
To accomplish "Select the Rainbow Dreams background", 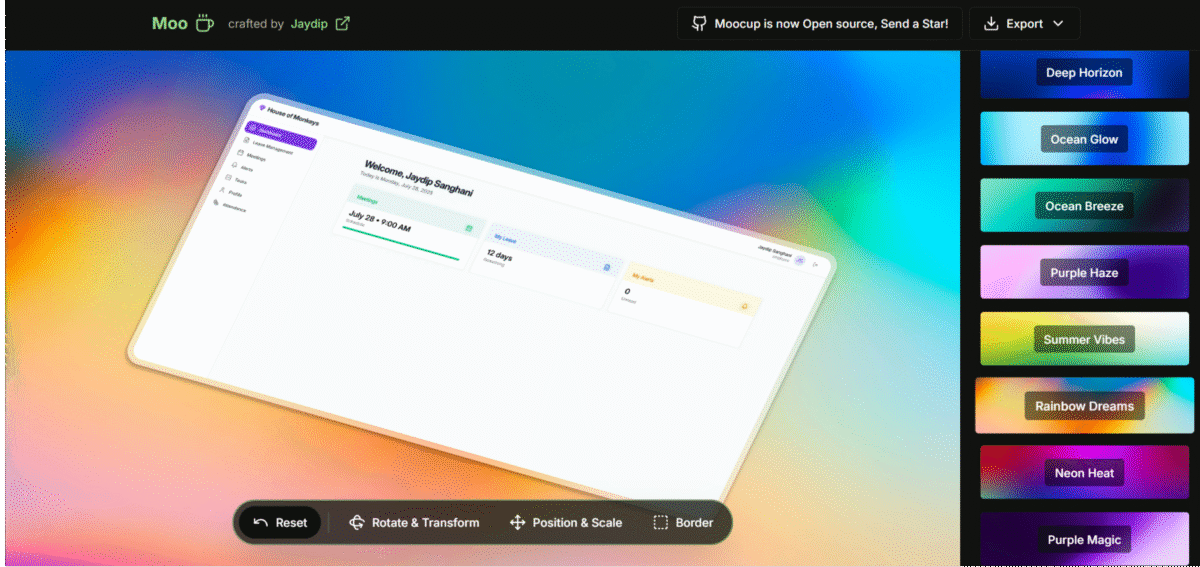I will [1085, 405].
